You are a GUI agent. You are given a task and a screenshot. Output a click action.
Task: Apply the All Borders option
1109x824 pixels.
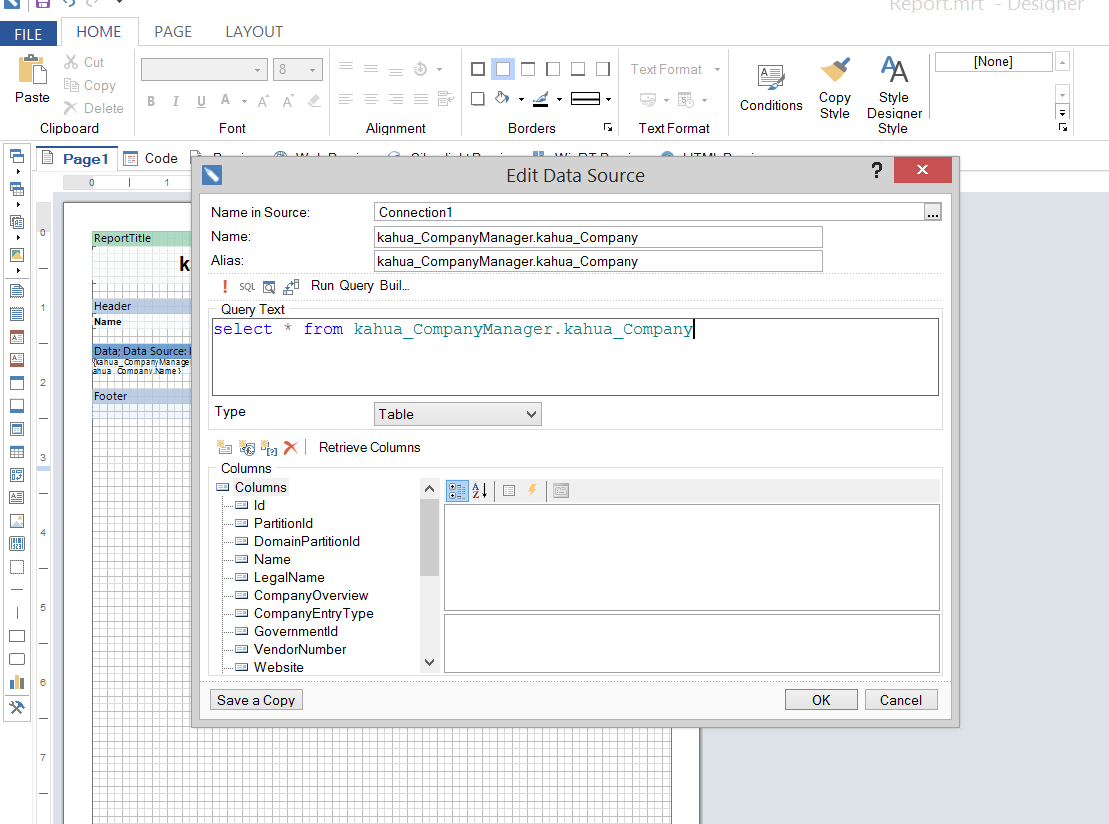[x=478, y=69]
